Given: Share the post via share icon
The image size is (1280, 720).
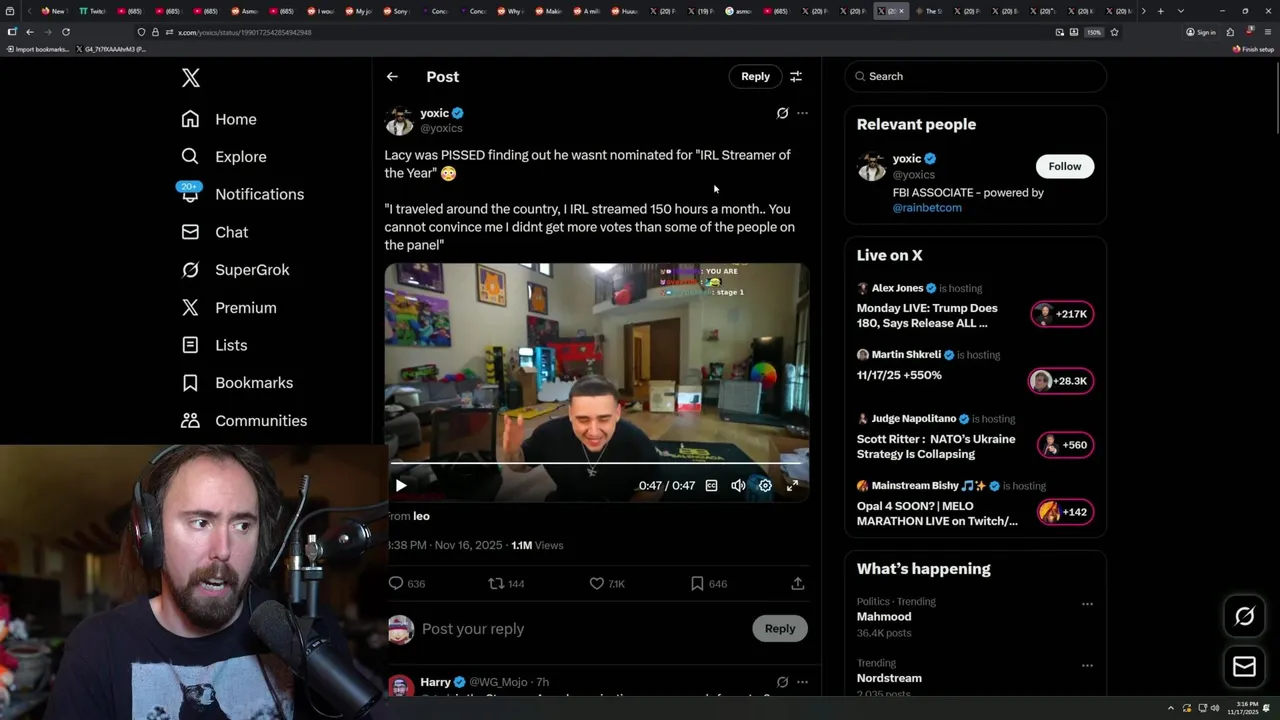Looking at the screenshot, I should [x=798, y=583].
